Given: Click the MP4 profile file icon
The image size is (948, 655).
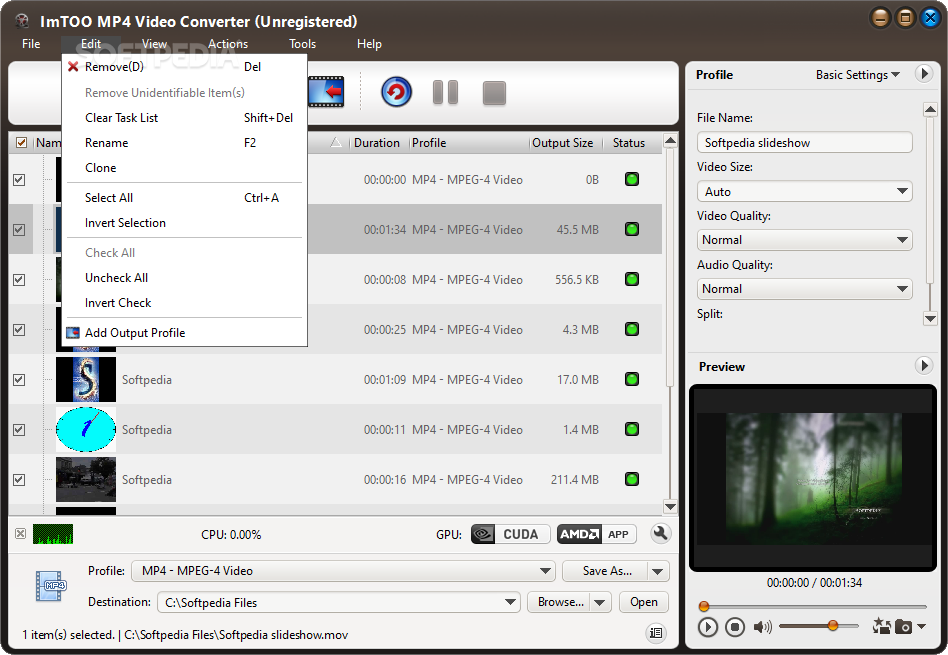Looking at the screenshot, I should point(51,585).
